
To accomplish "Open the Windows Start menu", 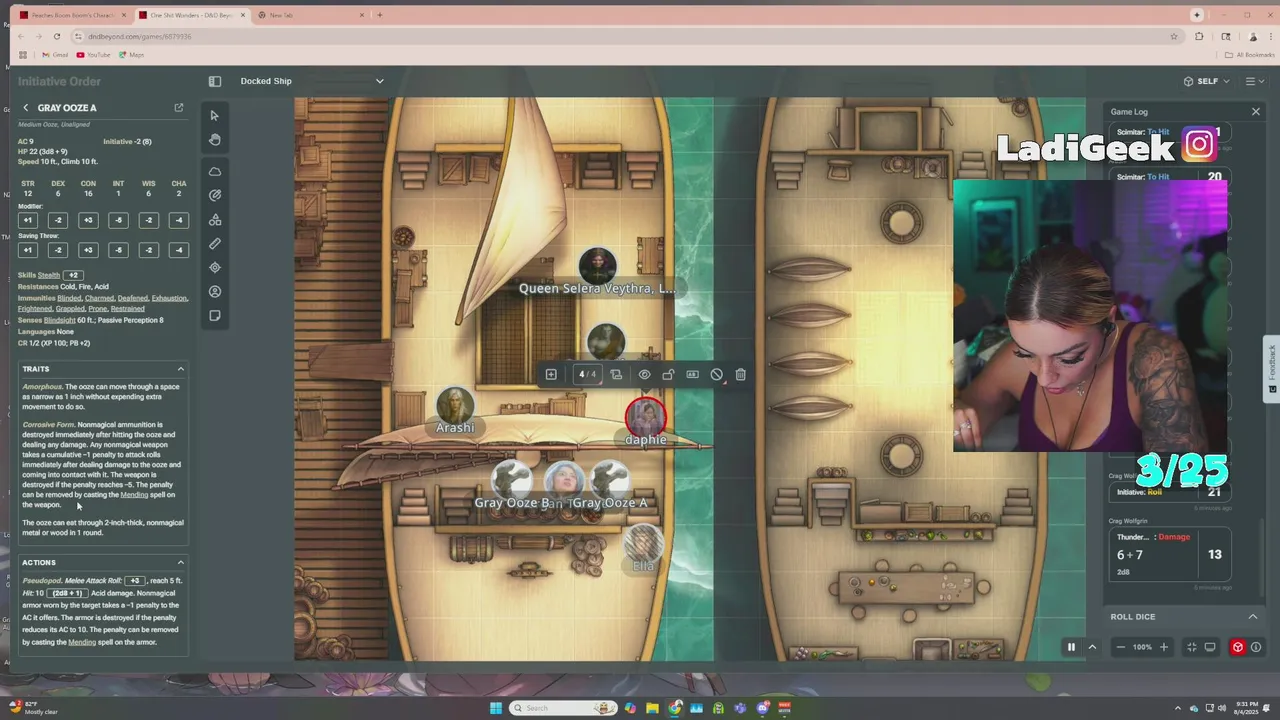I will 495,708.
